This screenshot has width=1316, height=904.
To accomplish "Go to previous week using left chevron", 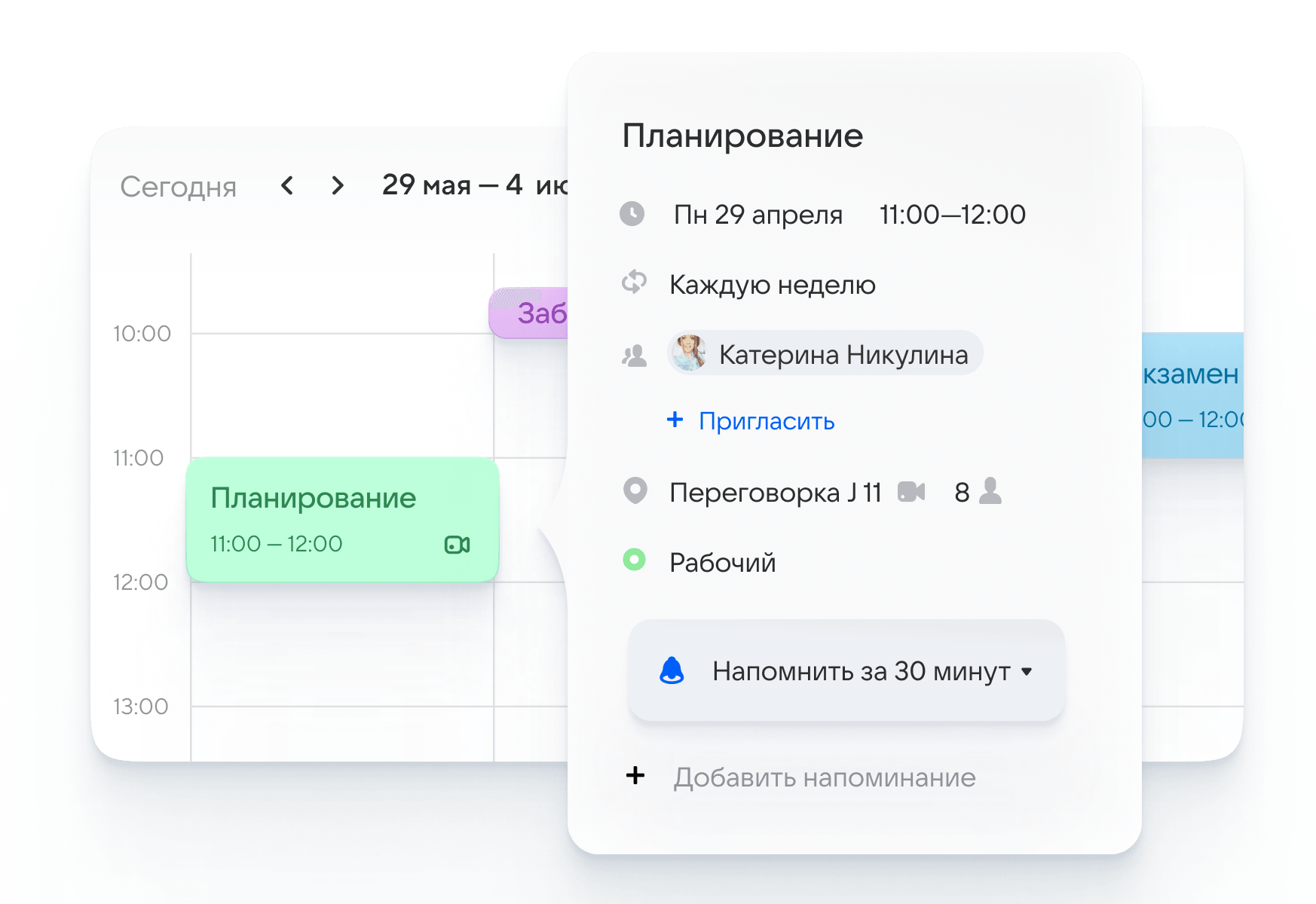I will (286, 185).
